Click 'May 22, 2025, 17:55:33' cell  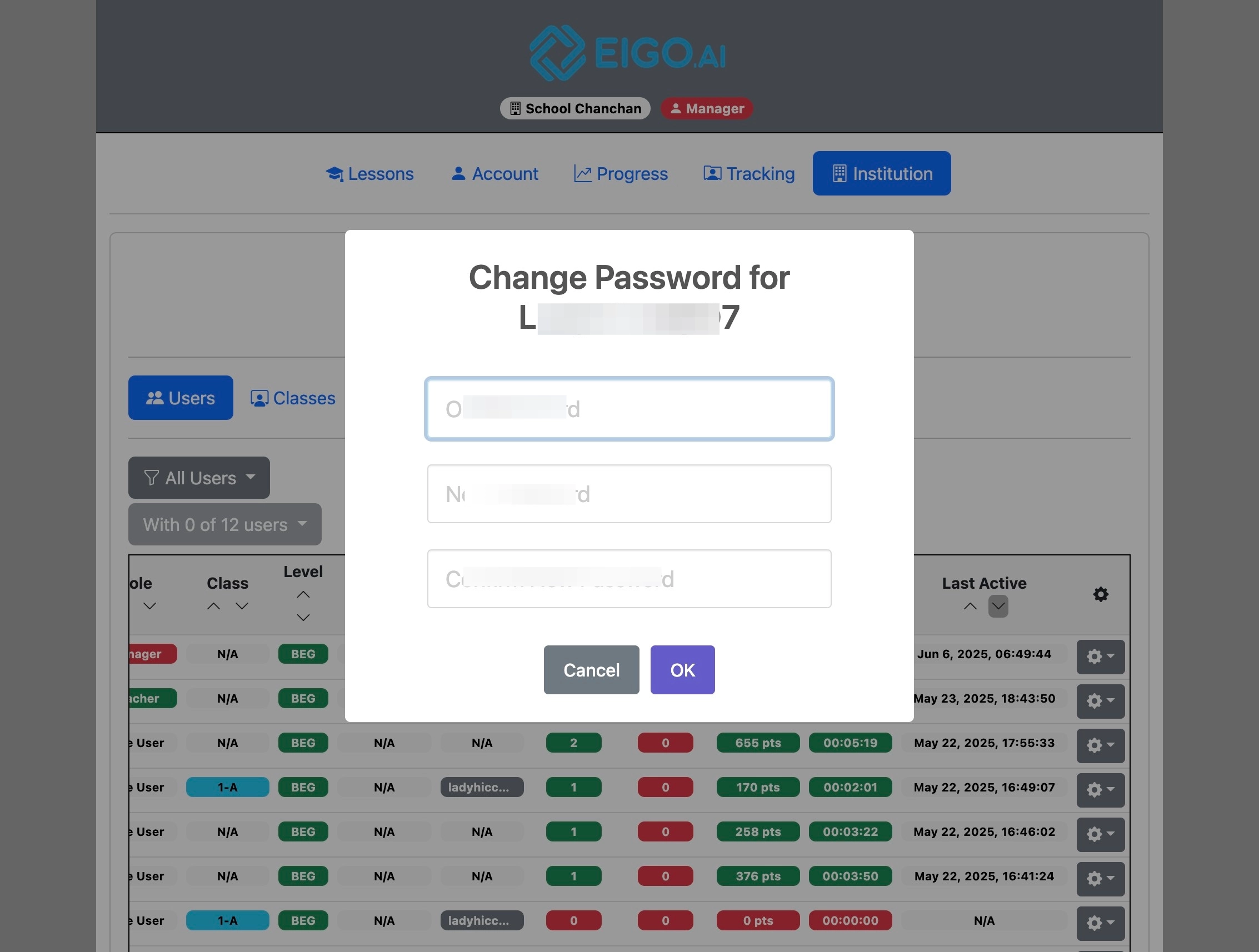[984, 743]
